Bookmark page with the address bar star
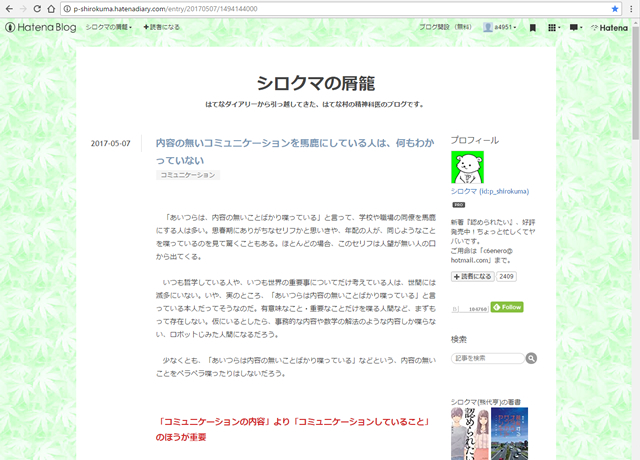The image size is (640, 460). click(x=615, y=8)
